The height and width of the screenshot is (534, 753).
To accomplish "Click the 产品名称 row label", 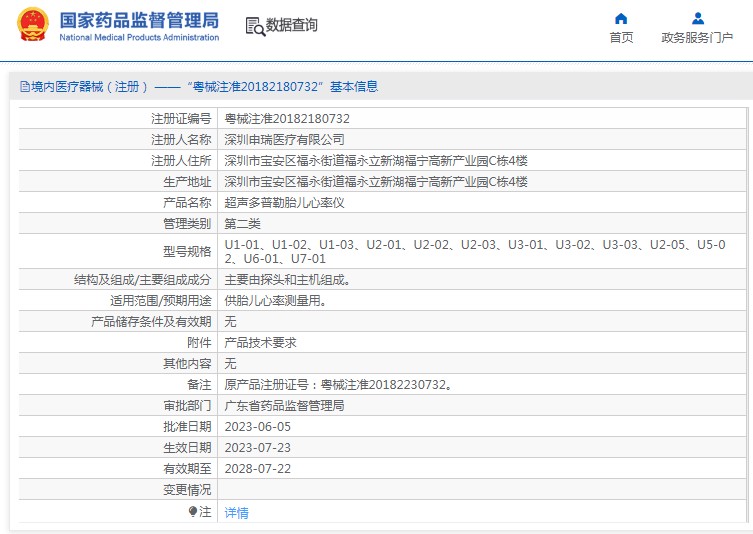I will pyautogui.click(x=187, y=203).
